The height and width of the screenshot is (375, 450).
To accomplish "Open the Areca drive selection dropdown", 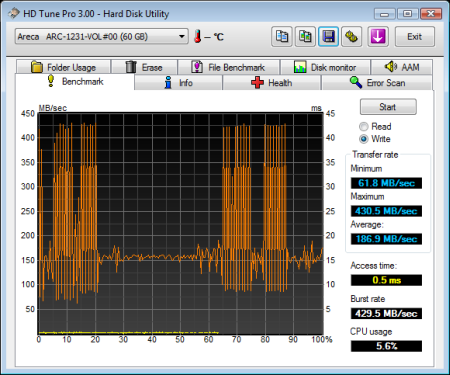I will pos(101,36).
